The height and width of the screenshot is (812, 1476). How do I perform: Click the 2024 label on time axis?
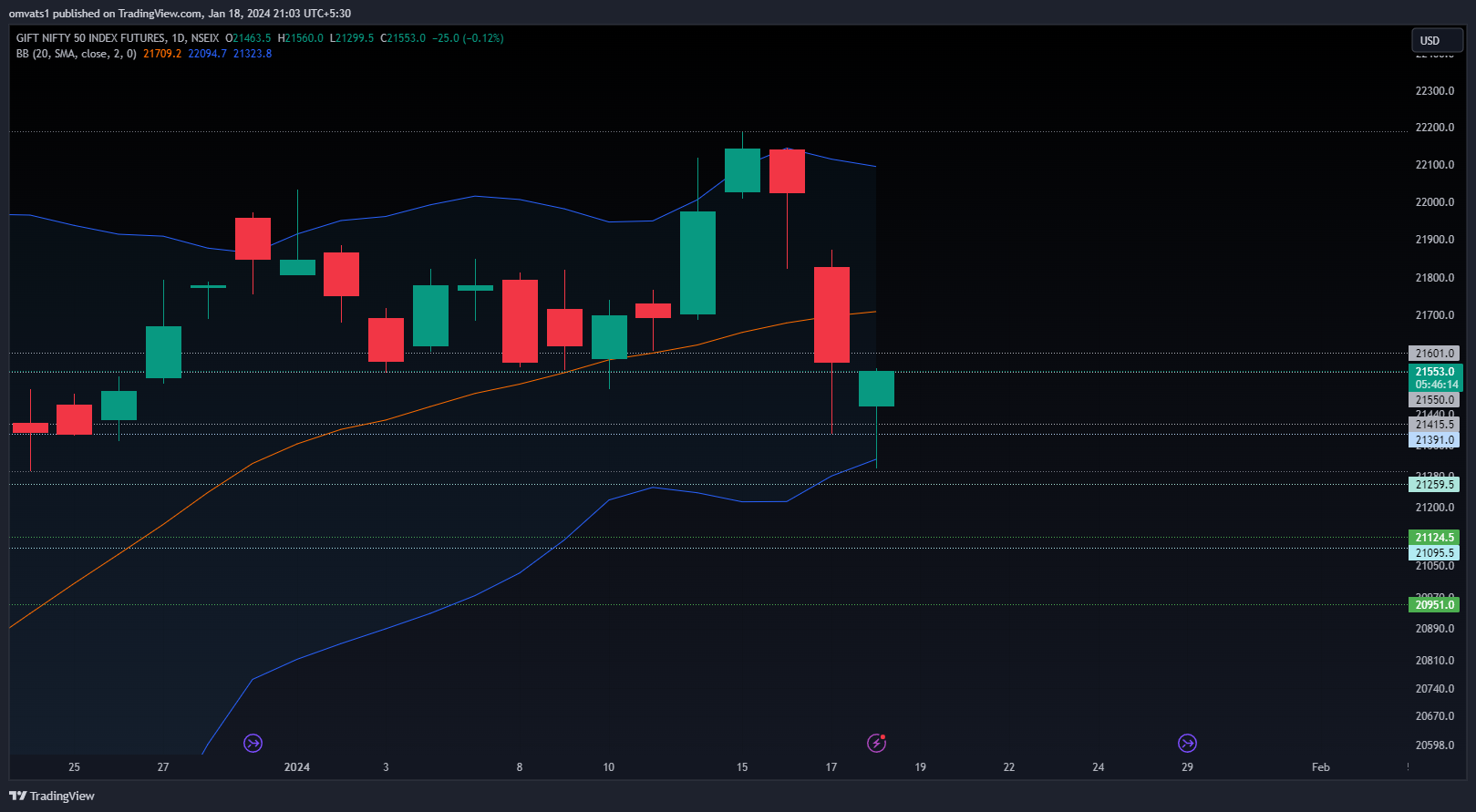[x=297, y=767]
